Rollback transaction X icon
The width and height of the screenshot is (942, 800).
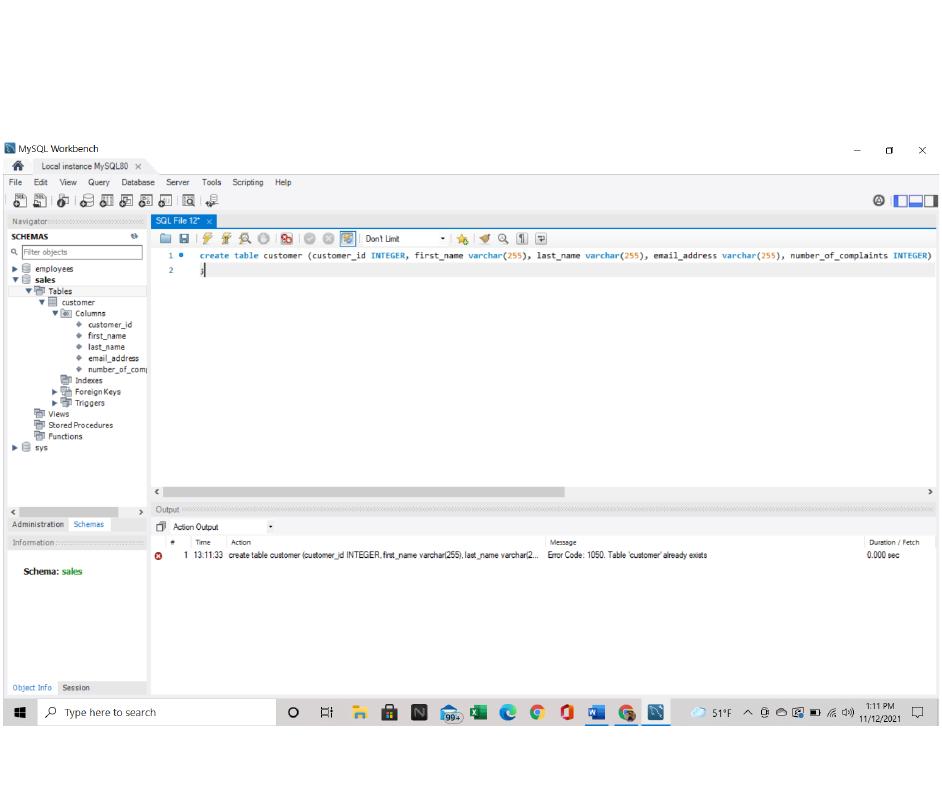pos(328,239)
